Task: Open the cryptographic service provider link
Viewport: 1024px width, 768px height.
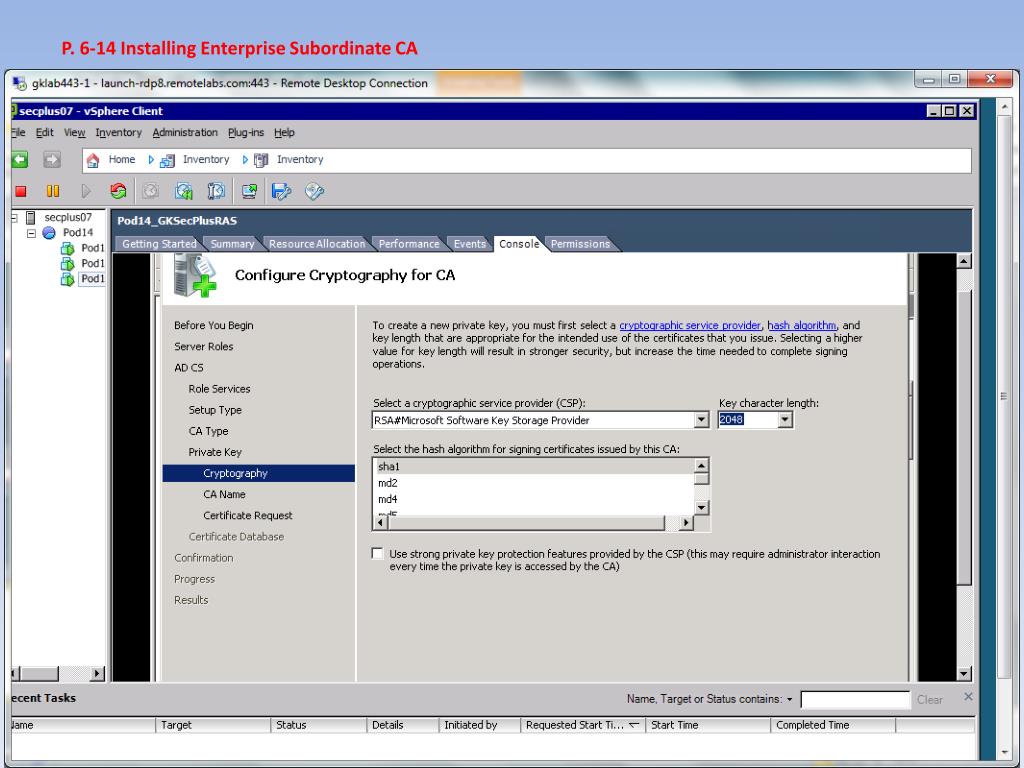Action: pos(690,325)
